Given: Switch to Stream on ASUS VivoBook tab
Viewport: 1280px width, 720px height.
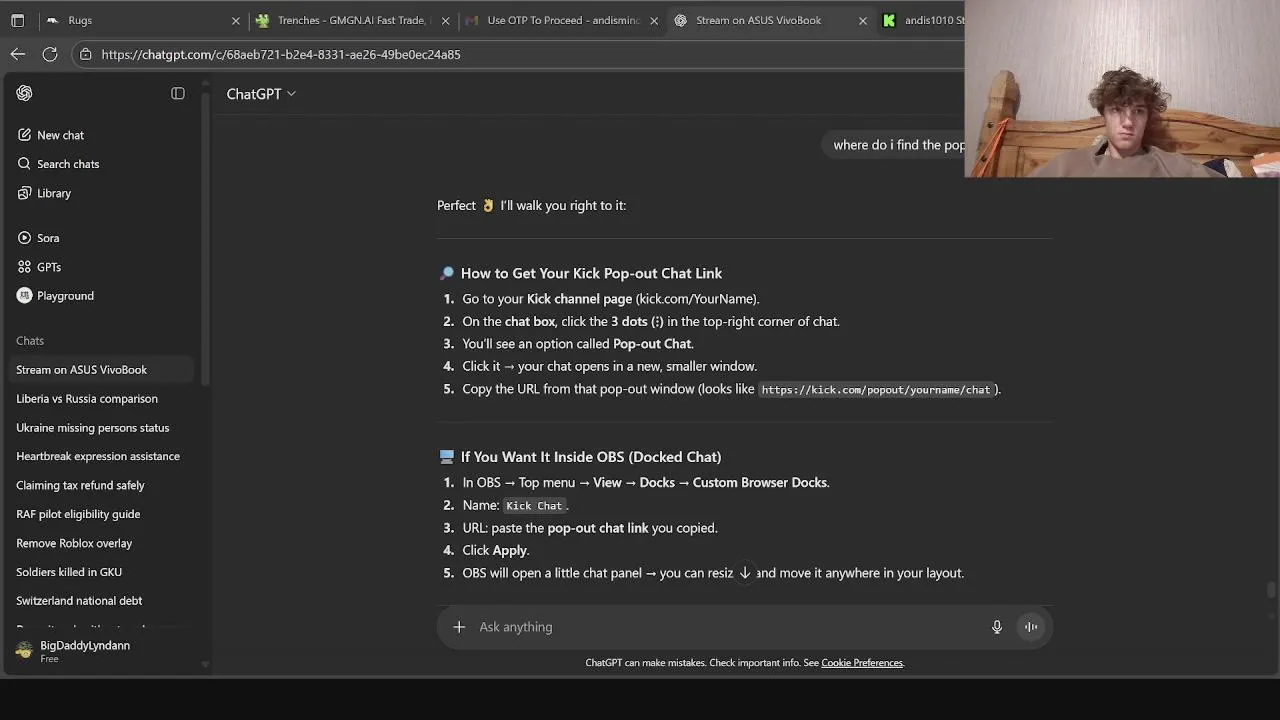Looking at the screenshot, I should (770, 20).
